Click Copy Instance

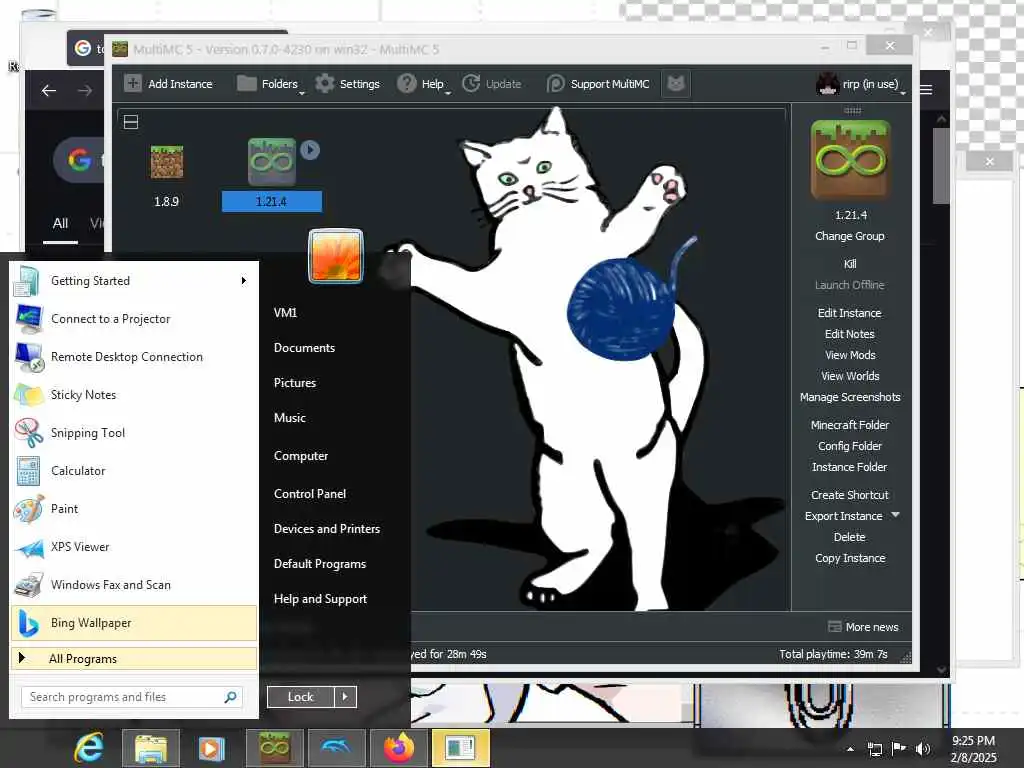[x=850, y=558]
